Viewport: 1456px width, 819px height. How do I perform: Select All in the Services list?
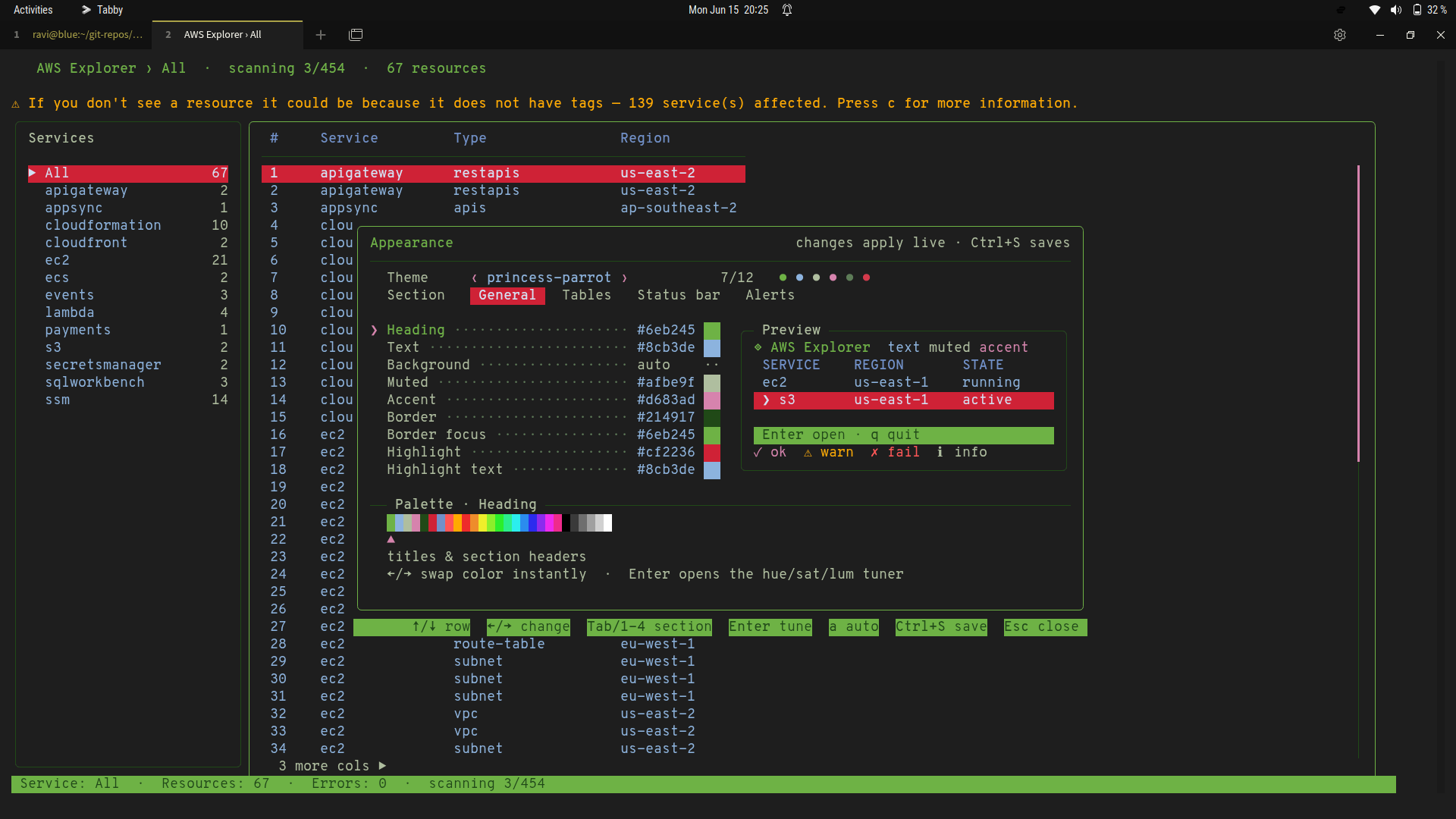pyautogui.click(x=128, y=174)
